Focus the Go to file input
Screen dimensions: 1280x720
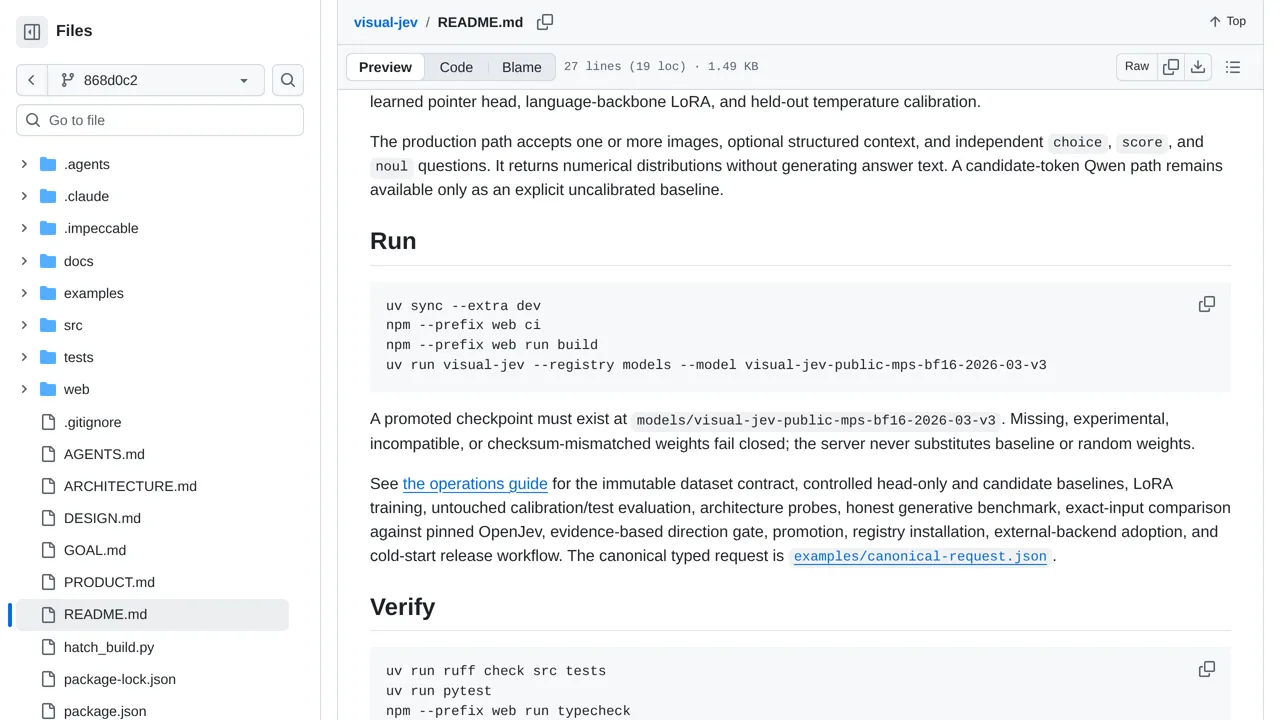[160, 120]
